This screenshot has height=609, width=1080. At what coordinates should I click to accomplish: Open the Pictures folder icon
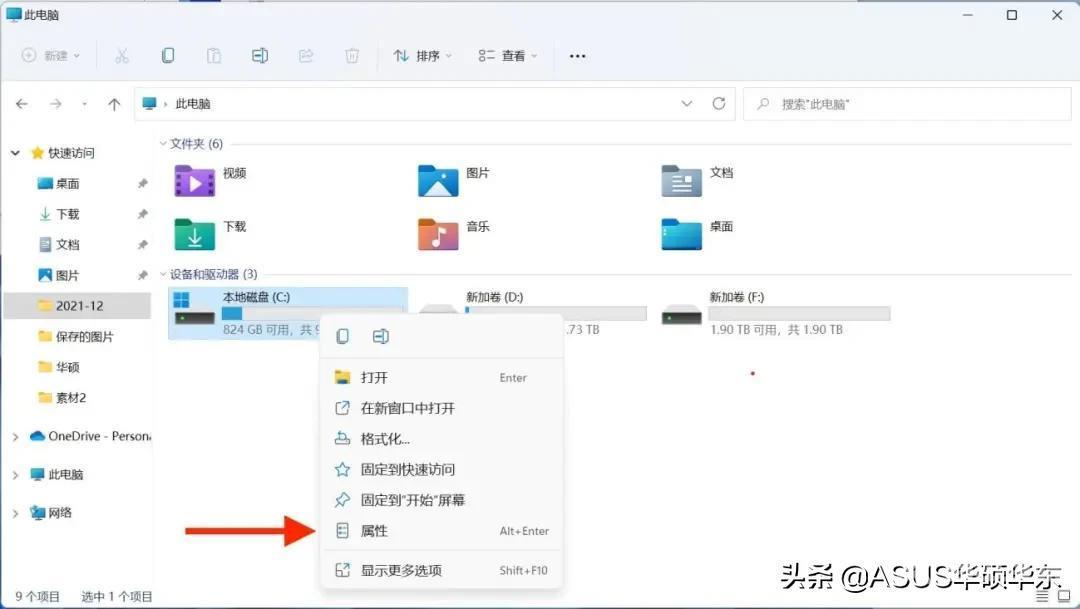[438, 181]
